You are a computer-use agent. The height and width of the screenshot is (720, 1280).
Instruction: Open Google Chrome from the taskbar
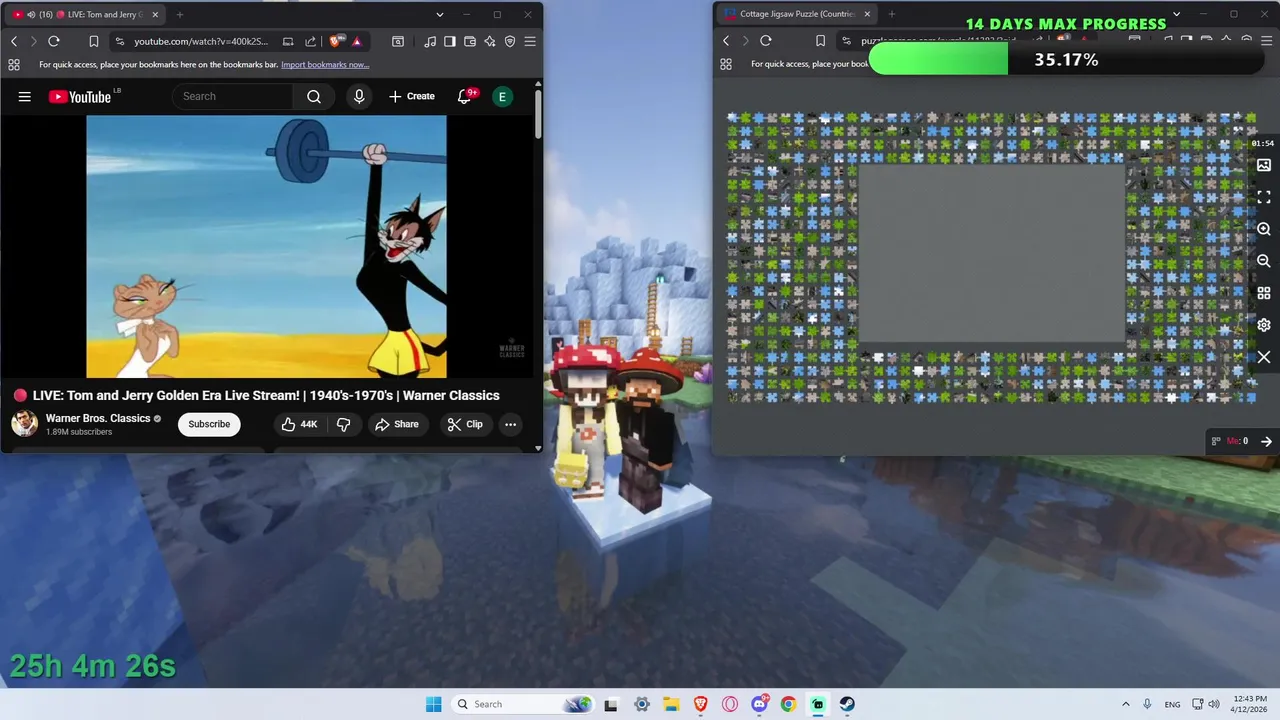click(x=789, y=704)
